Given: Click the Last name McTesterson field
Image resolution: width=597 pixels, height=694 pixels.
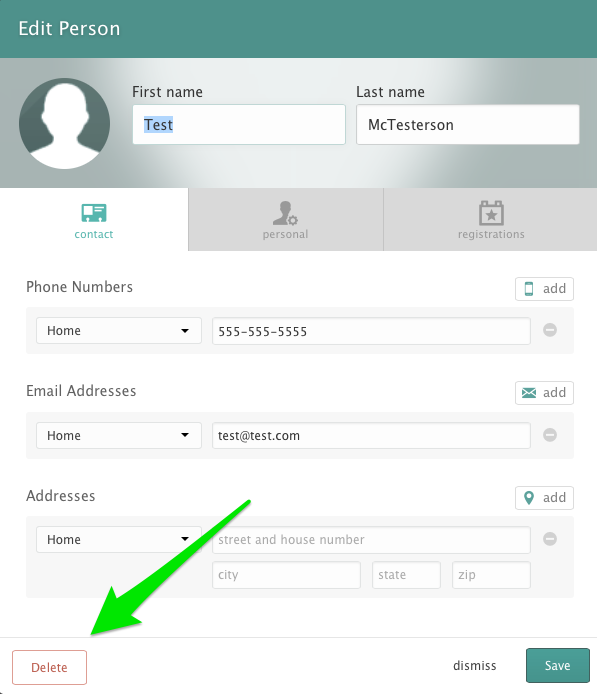Looking at the screenshot, I should (468, 124).
